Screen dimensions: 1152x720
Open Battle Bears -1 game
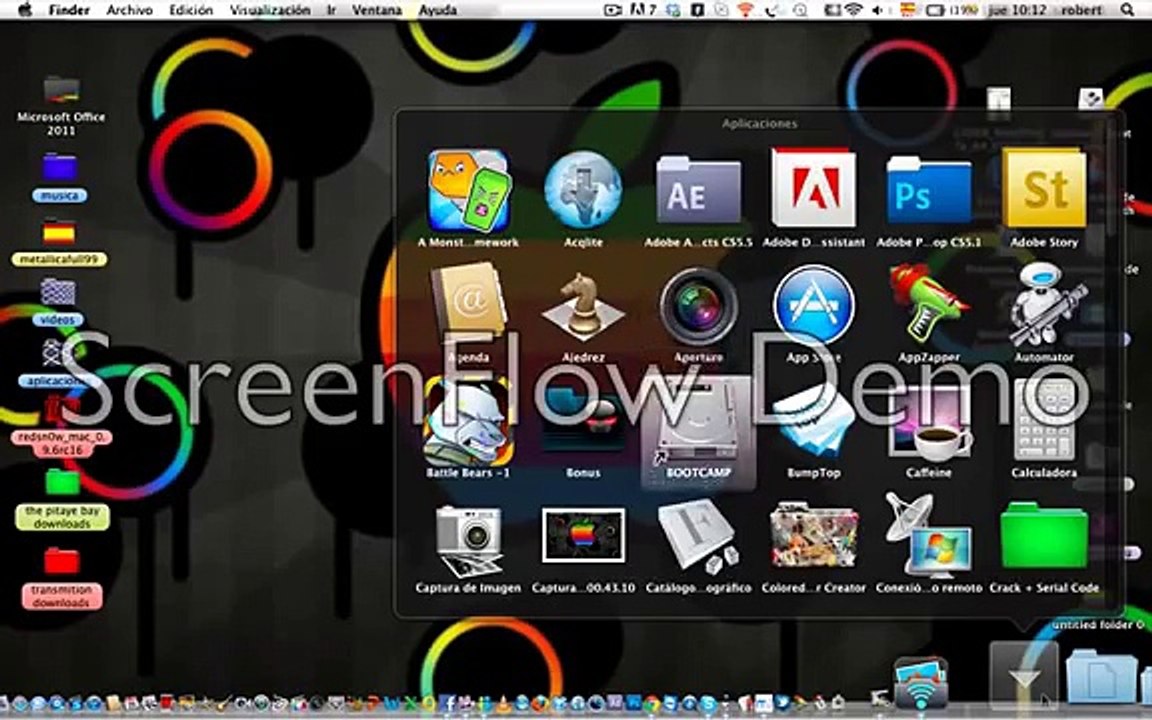tap(468, 421)
